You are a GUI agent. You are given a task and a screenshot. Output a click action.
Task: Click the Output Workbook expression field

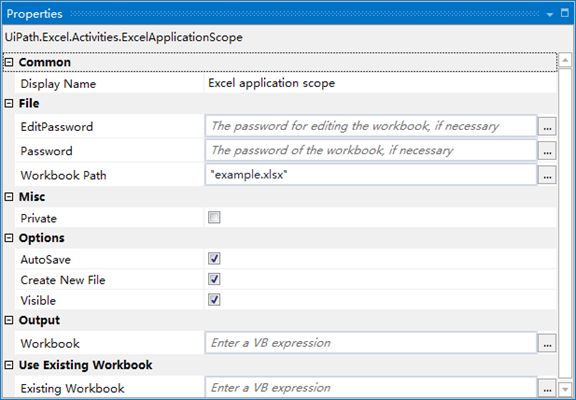click(x=371, y=343)
